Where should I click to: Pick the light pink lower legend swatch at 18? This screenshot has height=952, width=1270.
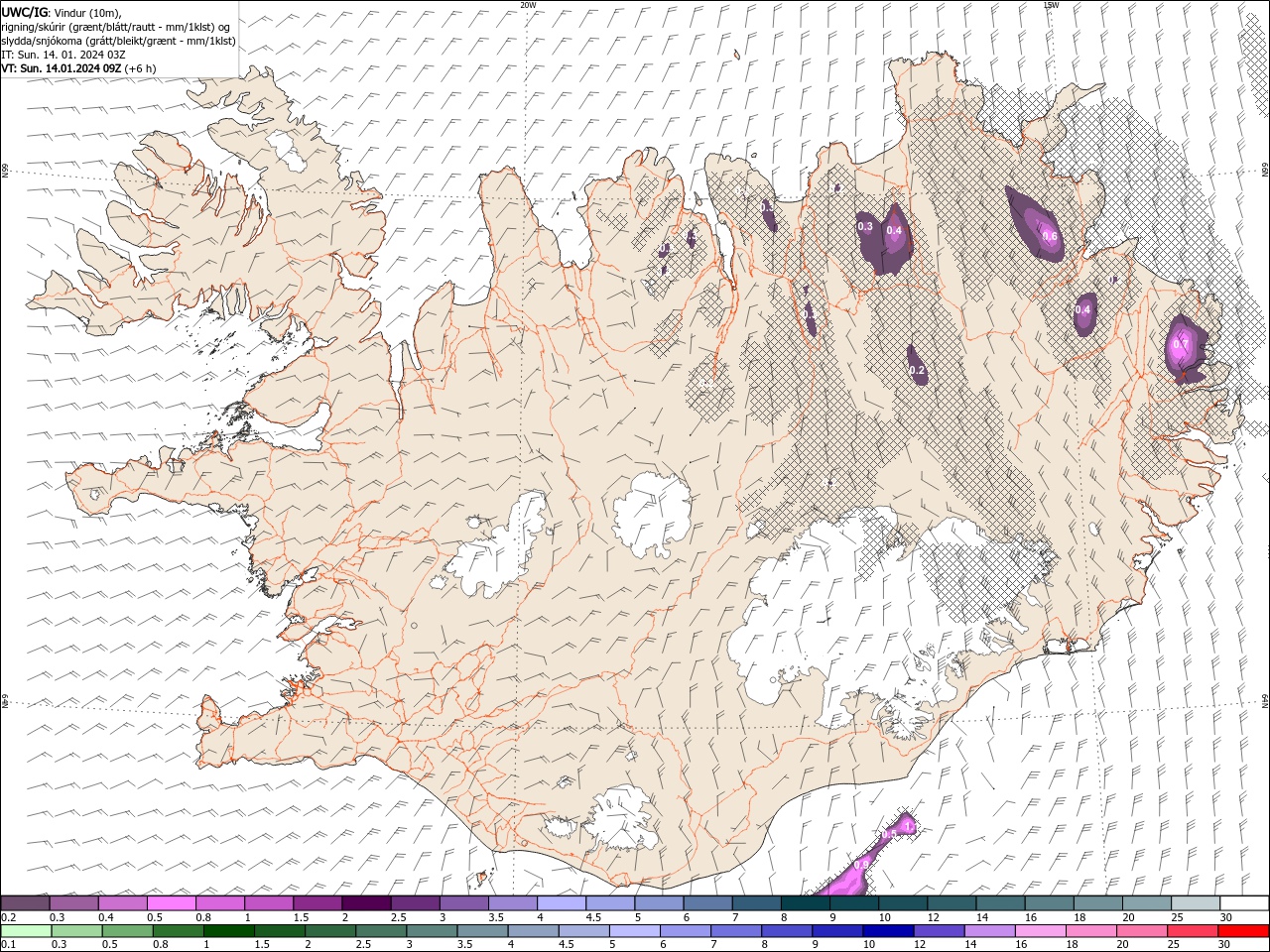point(1090,931)
